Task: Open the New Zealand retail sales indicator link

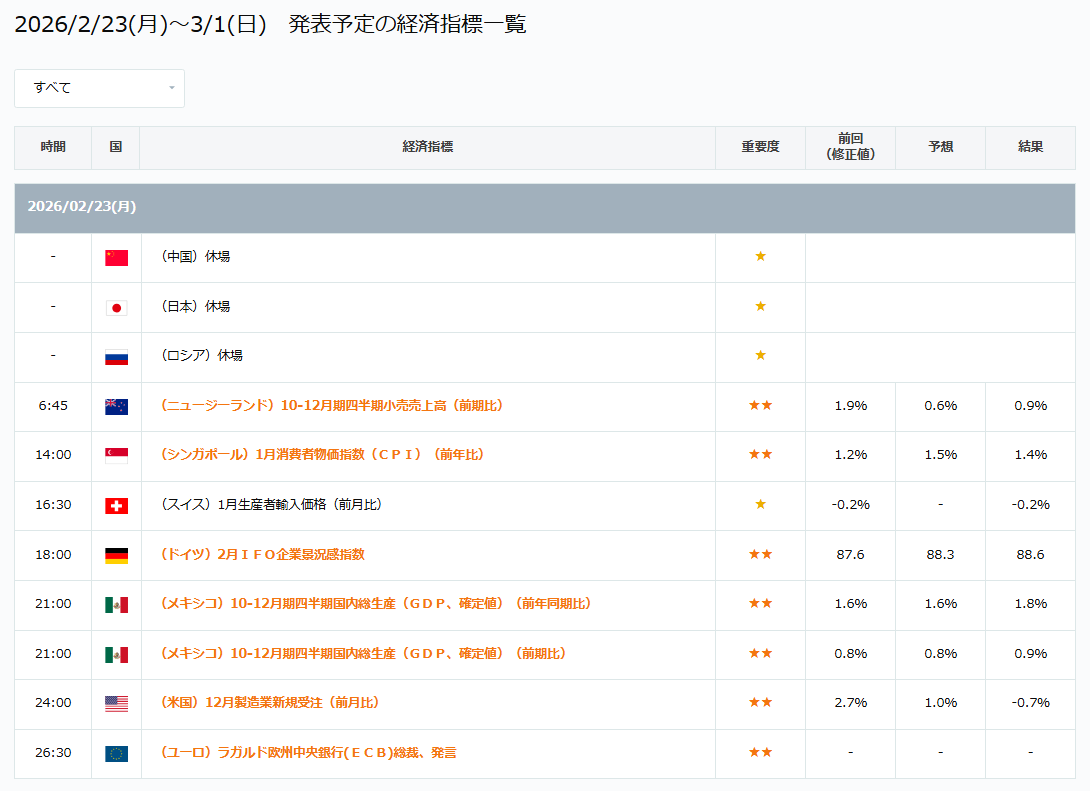Action: coord(331,406)
